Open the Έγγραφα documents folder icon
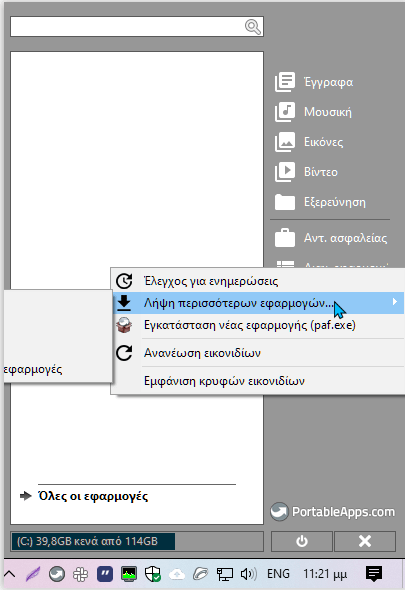This screenshot has width=405, height=590. pos(285,82)
